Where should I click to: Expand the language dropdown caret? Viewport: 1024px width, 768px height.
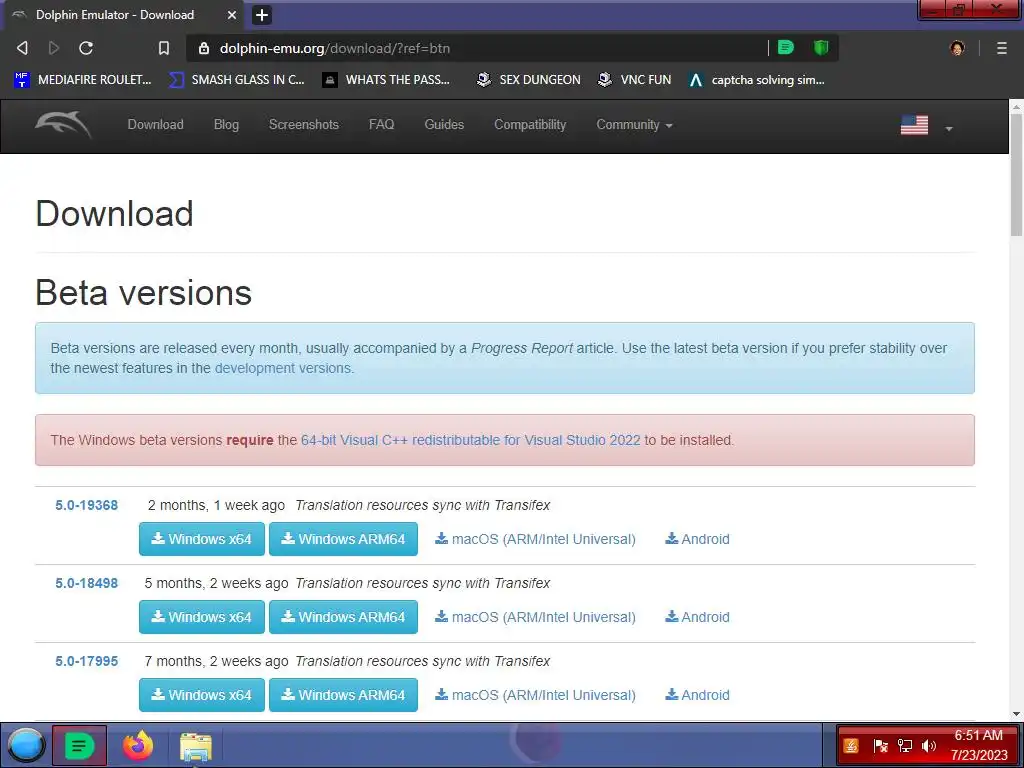(949, 129)
